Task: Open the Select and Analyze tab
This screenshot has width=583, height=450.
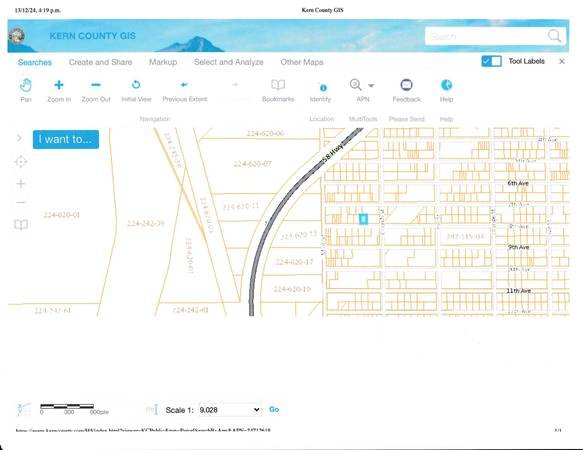Action: coord(229,62)
